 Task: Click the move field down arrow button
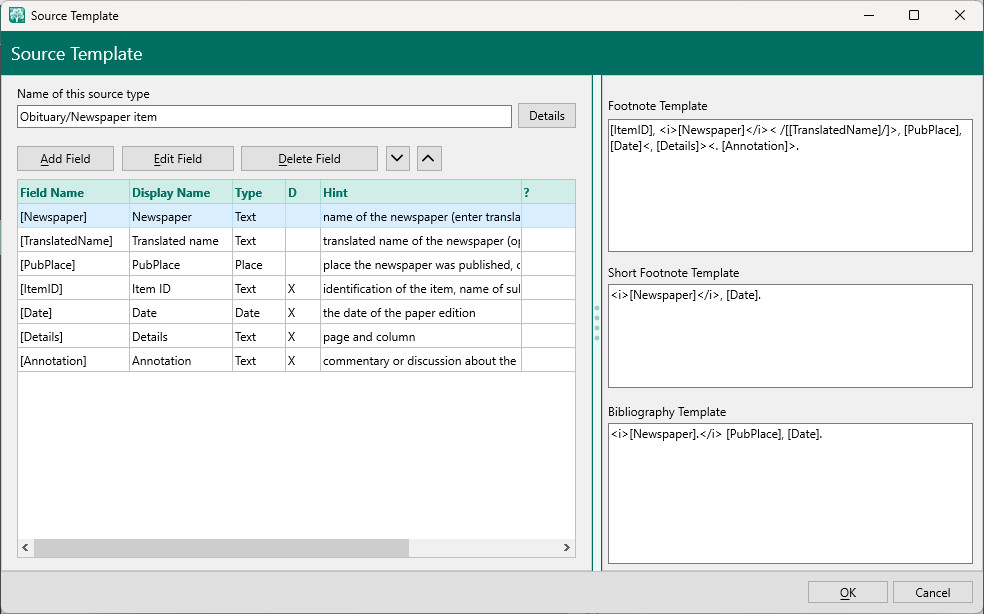(397, 158)
